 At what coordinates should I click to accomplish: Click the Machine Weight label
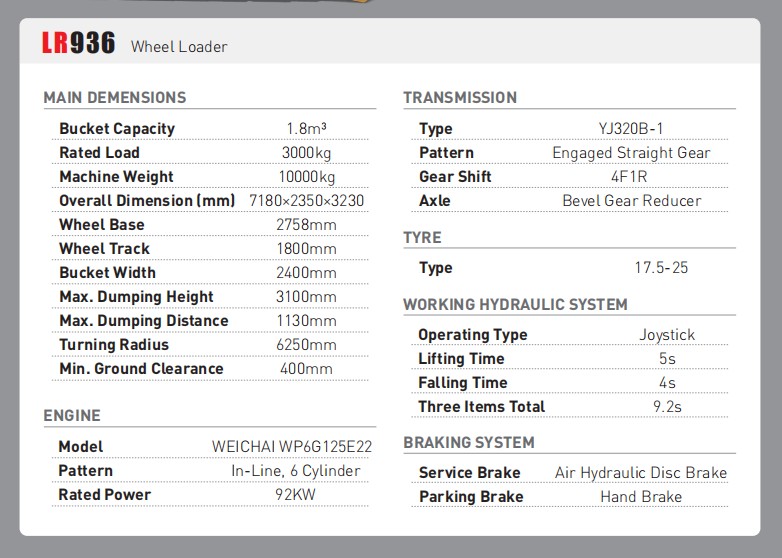click(116, 177)
